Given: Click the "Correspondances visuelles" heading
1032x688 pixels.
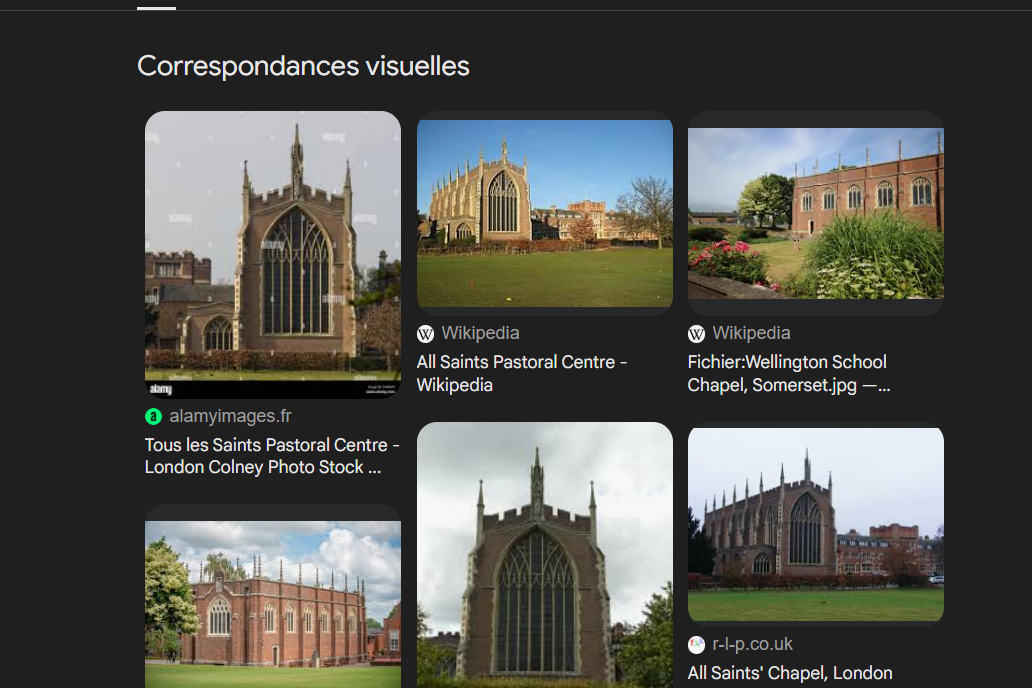Looking at the screenshot, I should pyautogui.click(x=303, y=66).
